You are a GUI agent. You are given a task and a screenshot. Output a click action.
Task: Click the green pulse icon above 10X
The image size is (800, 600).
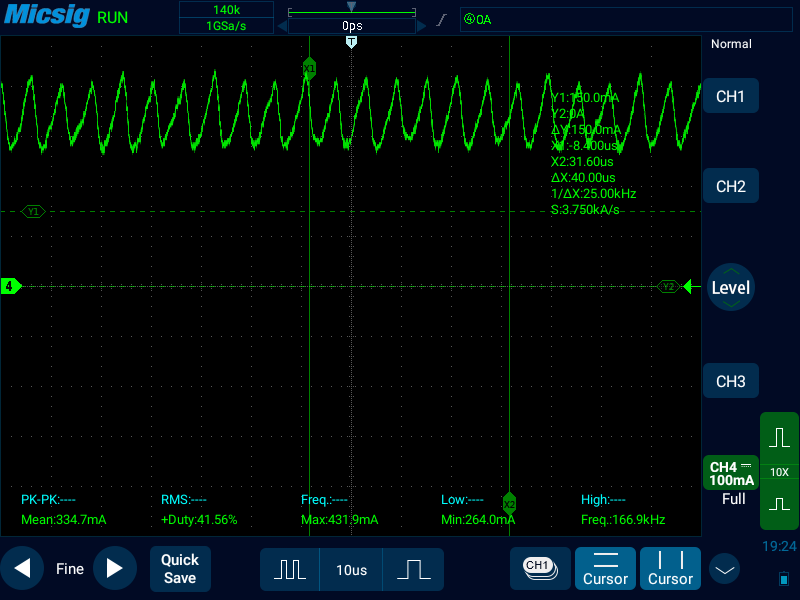tap(779, 438)
